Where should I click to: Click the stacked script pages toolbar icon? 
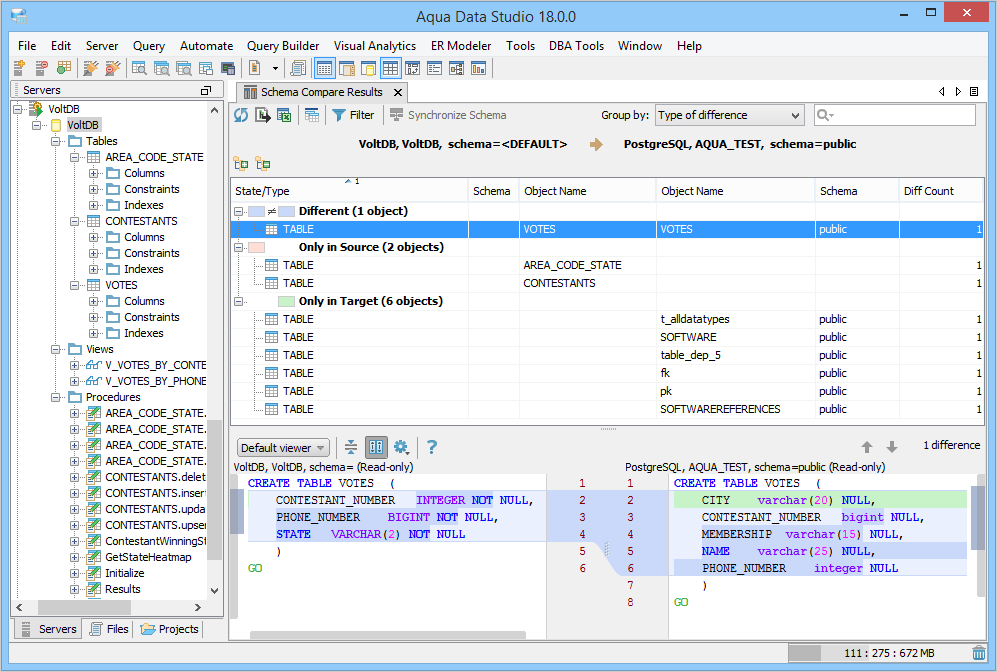(298, 68)
